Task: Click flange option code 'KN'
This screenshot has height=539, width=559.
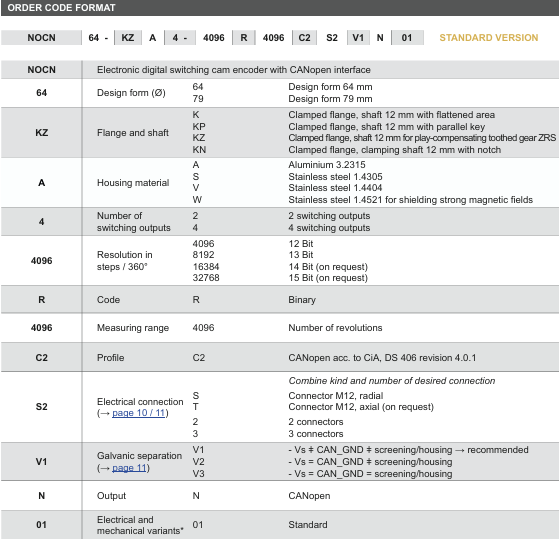Action: pos(199,150)
